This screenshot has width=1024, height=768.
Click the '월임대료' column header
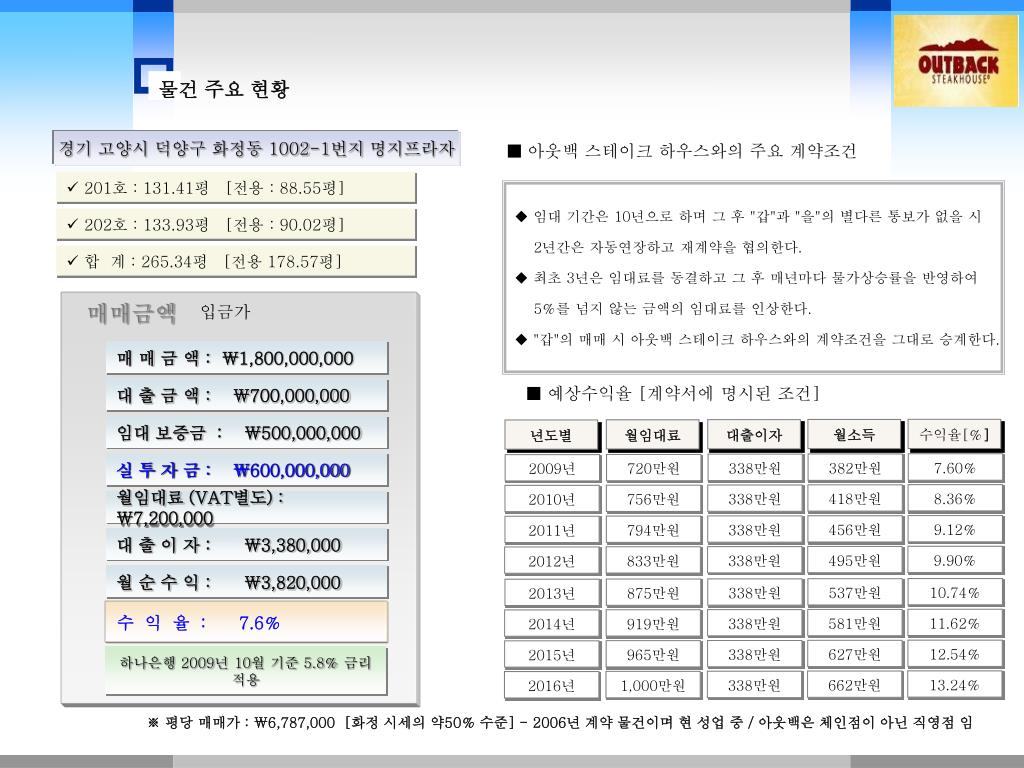[653, 435]
